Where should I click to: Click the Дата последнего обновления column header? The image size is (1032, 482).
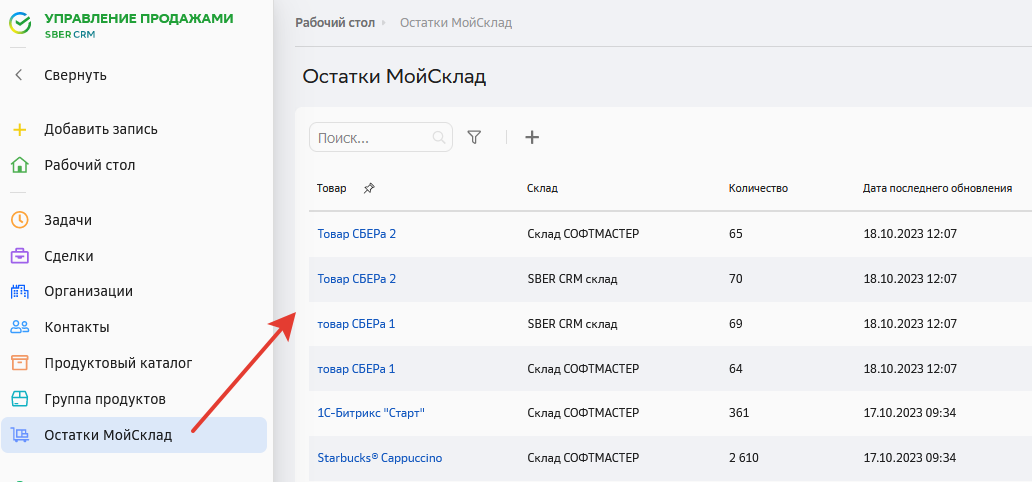click(x=937, y=188)
